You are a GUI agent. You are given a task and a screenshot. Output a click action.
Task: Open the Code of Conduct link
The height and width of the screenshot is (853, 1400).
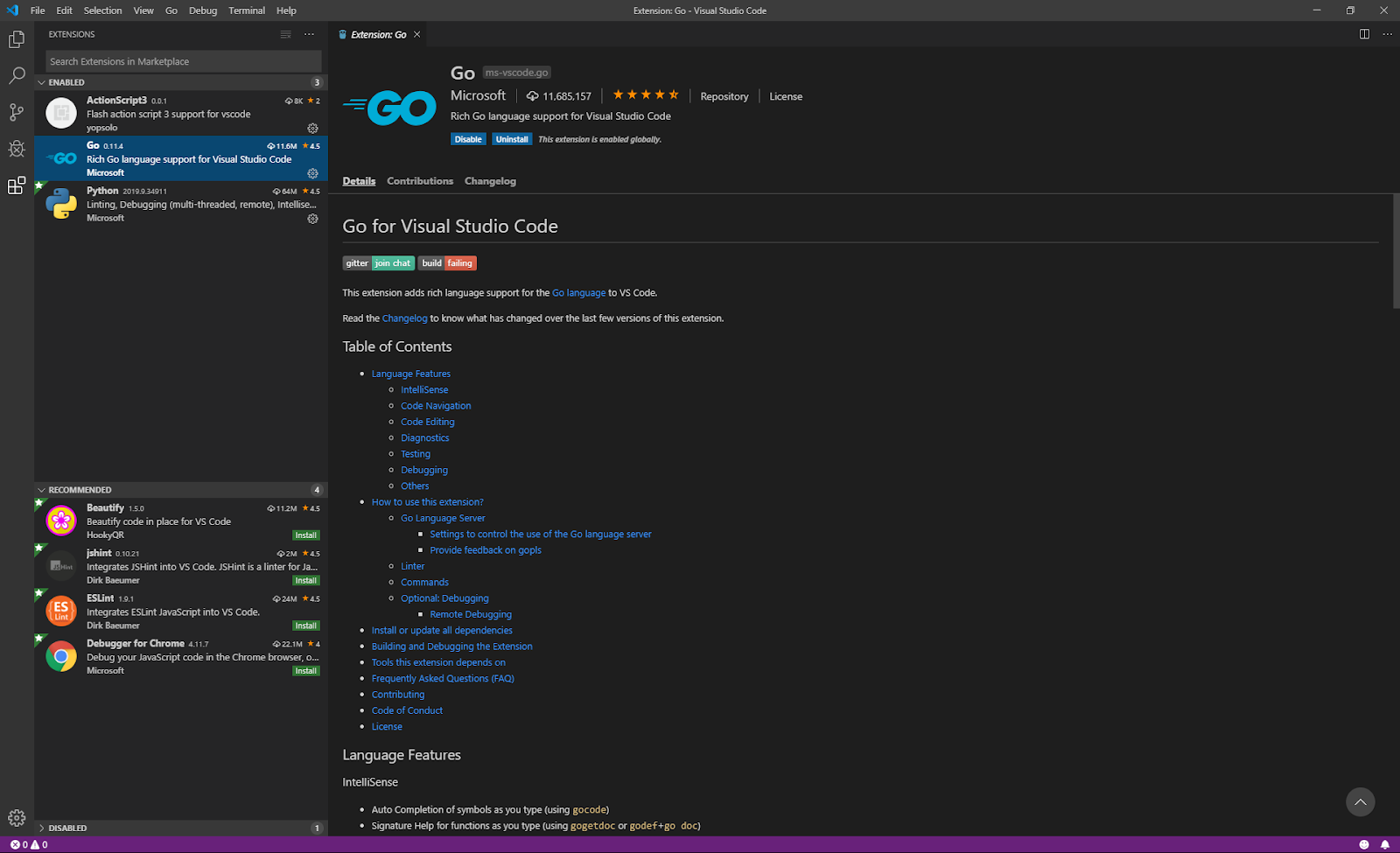(x=407, y=711)
